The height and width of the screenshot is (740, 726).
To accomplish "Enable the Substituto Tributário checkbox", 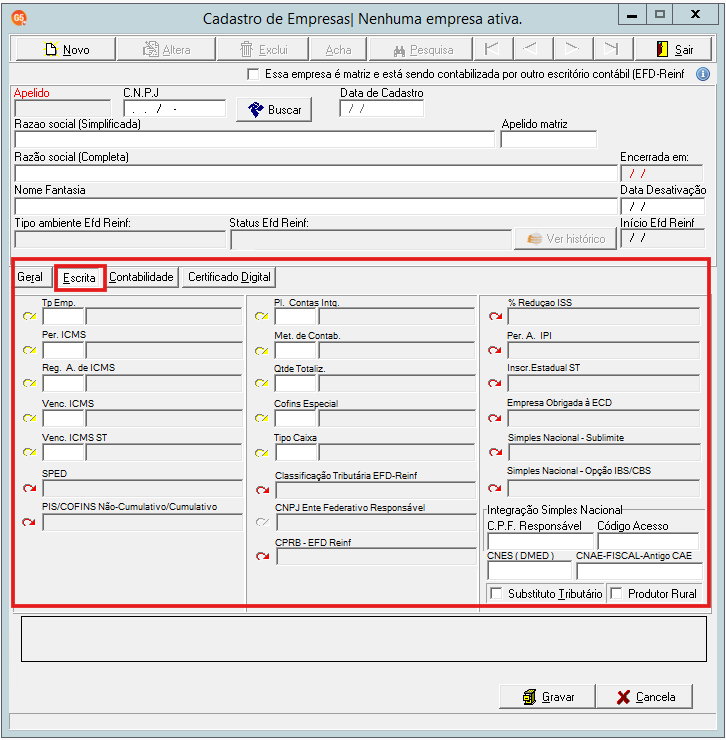I will point(496,593).
